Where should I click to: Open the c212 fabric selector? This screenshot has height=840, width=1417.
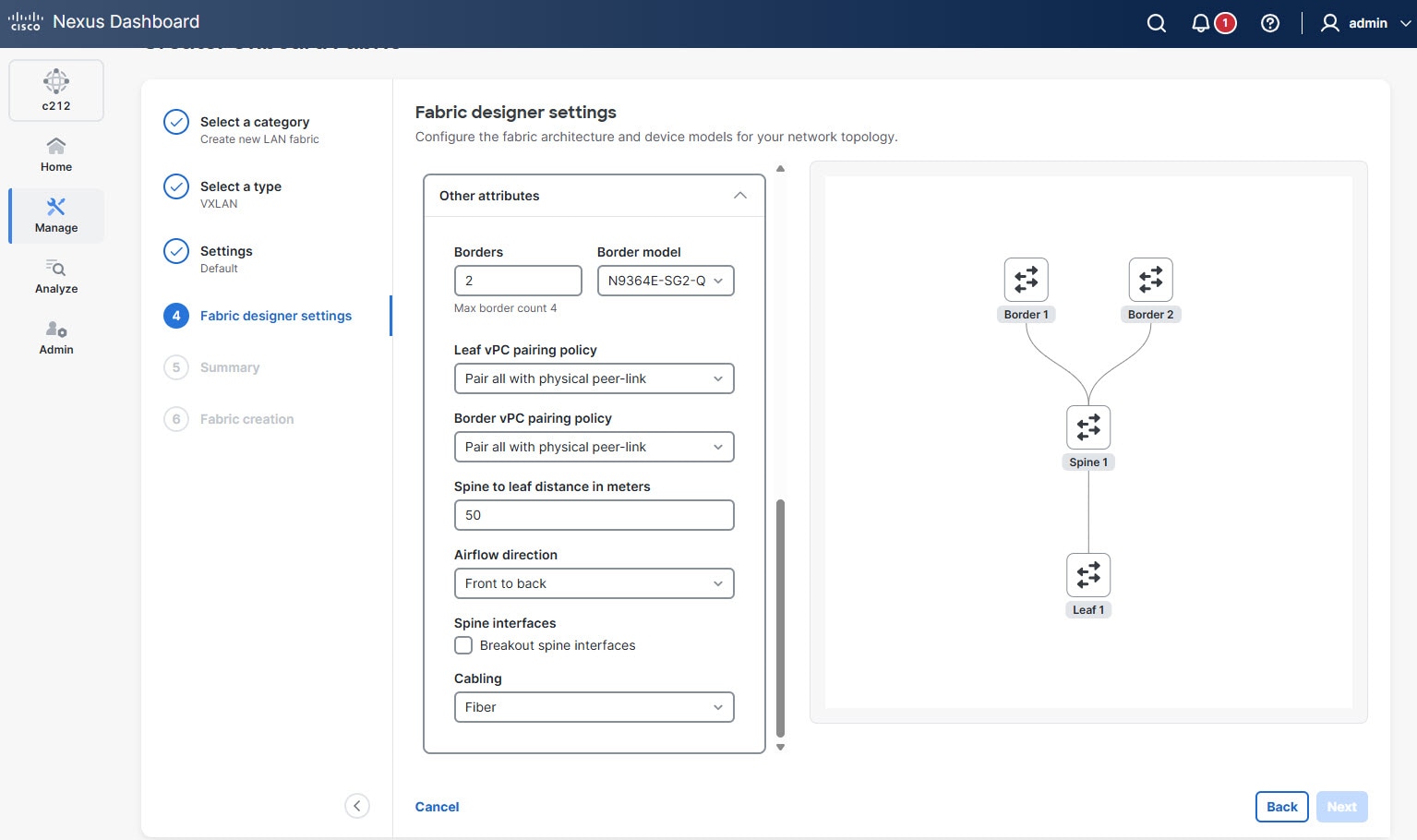point(56,90)
